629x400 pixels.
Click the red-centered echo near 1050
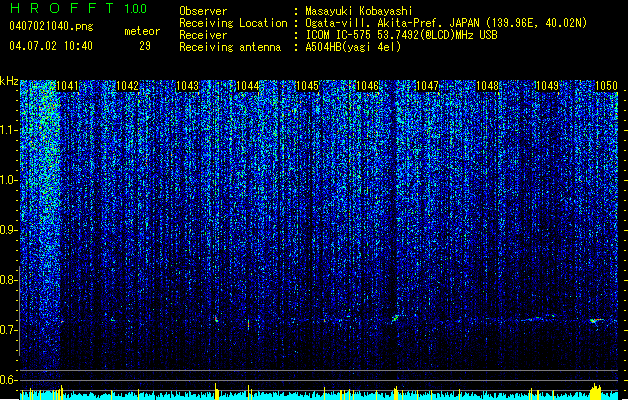(x=596, y=321)
